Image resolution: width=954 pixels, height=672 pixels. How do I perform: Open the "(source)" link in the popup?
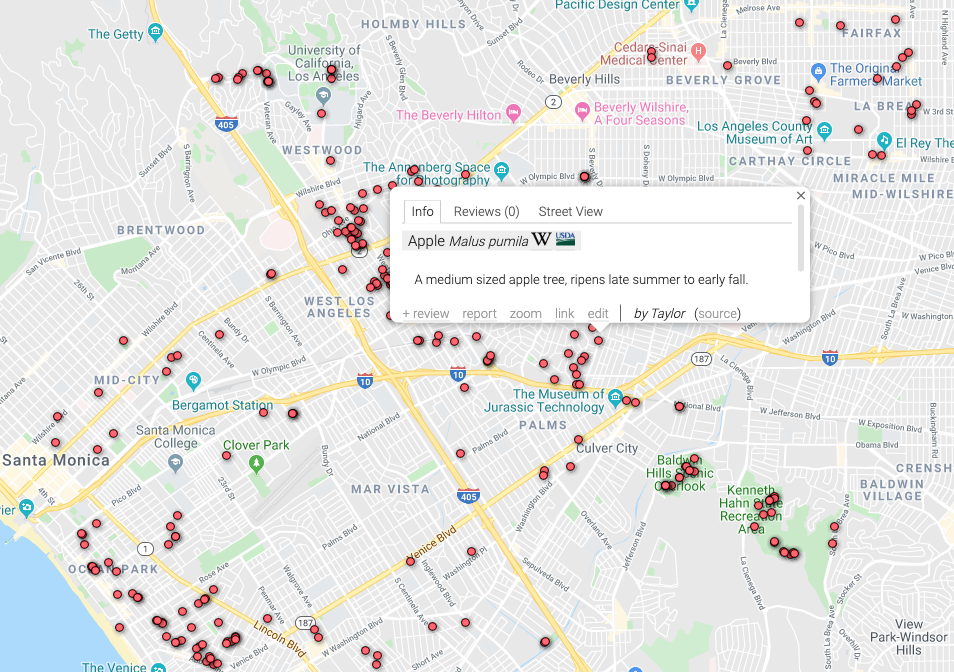click(717, 313)
